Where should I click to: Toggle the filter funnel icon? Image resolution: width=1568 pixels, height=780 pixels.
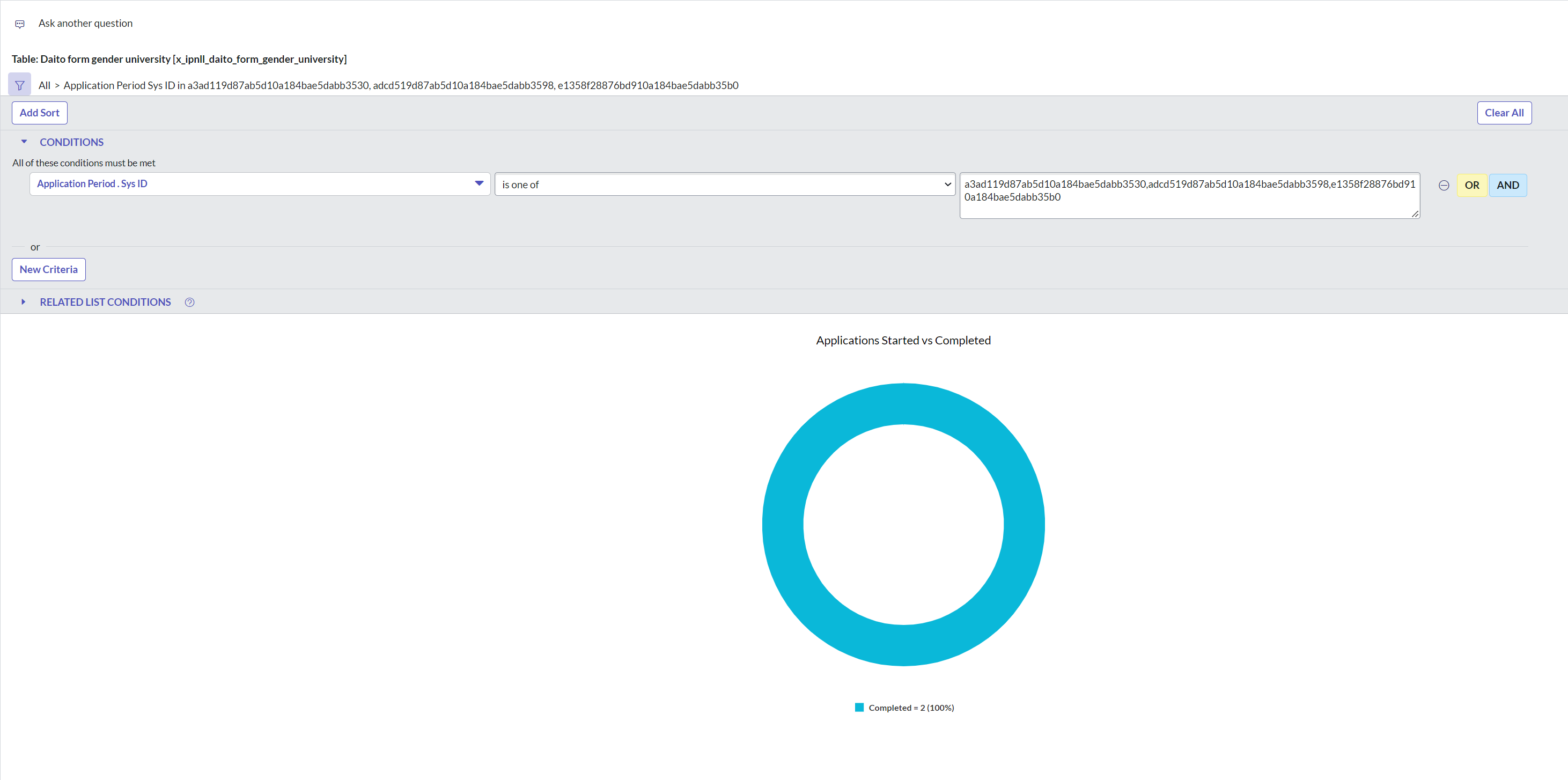(19, 85)
